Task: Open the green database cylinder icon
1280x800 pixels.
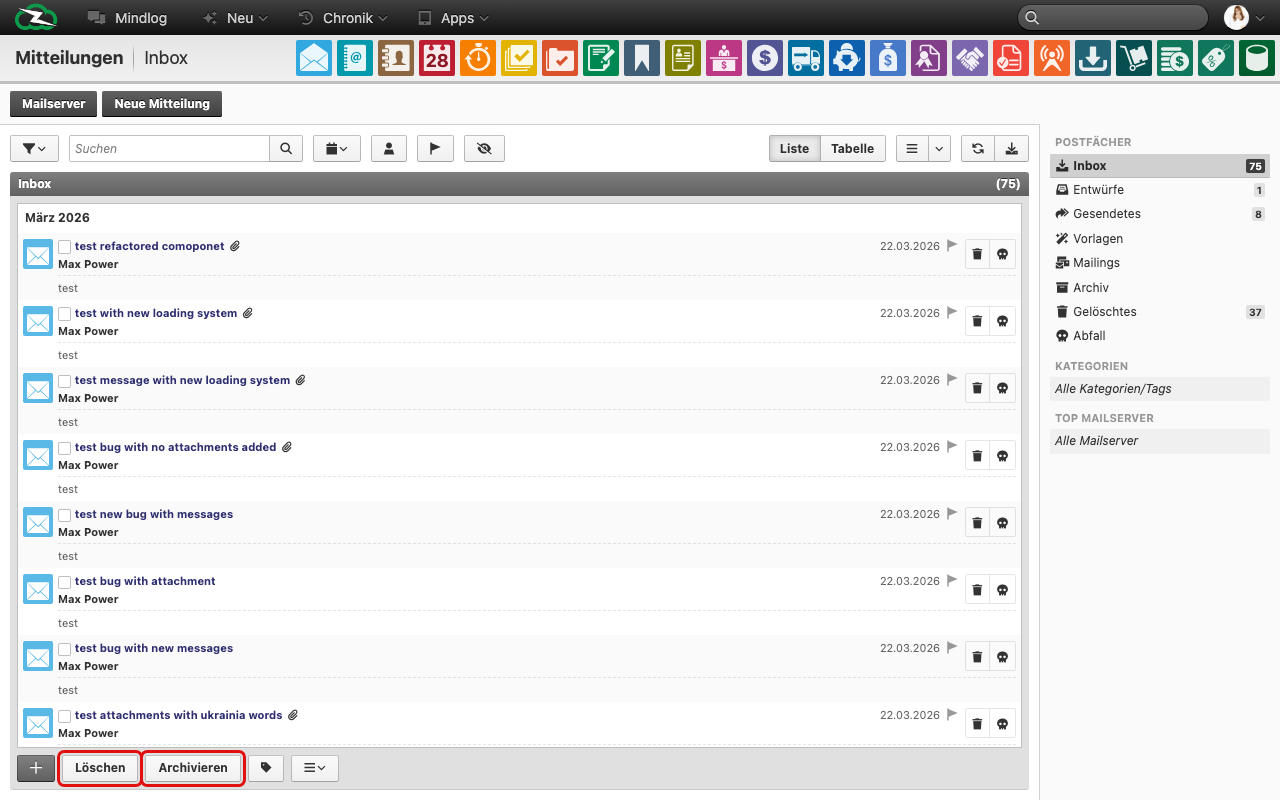Action: point(1257,58)
